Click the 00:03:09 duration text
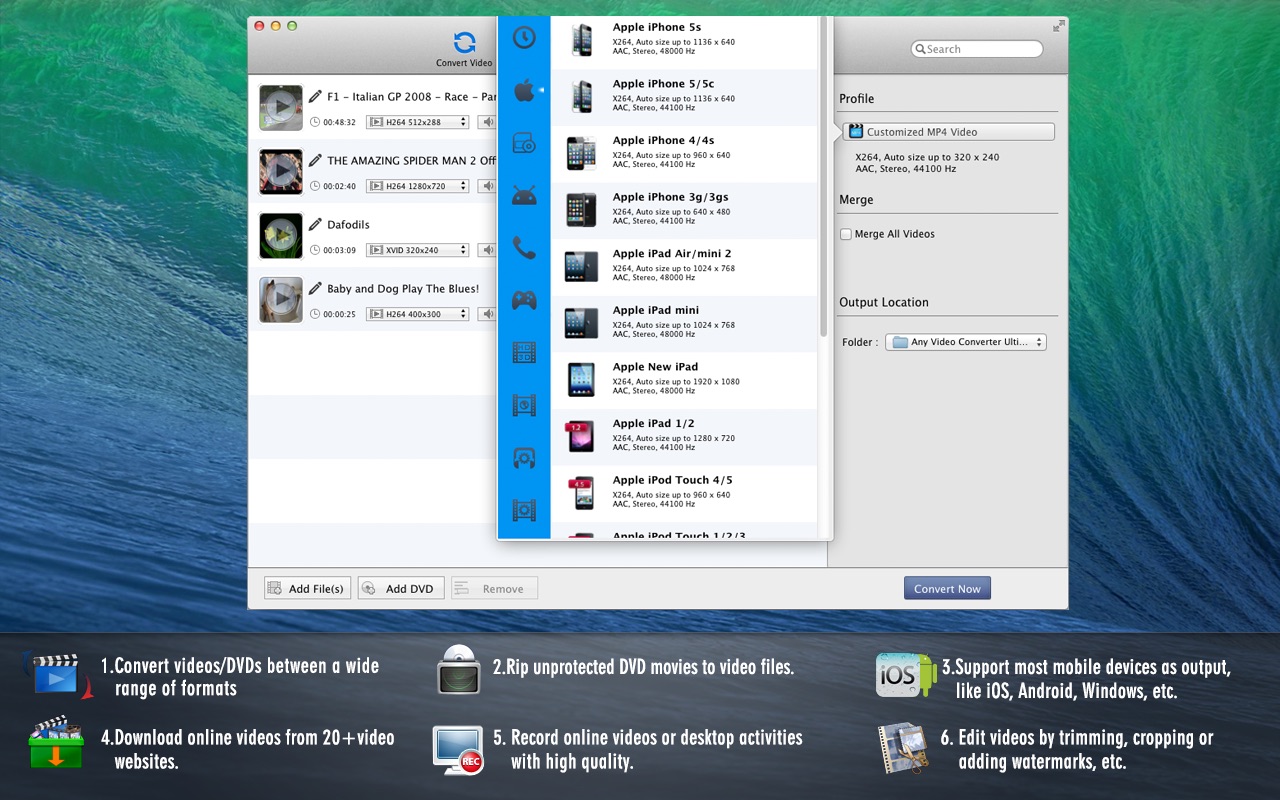 coord(339,251)
